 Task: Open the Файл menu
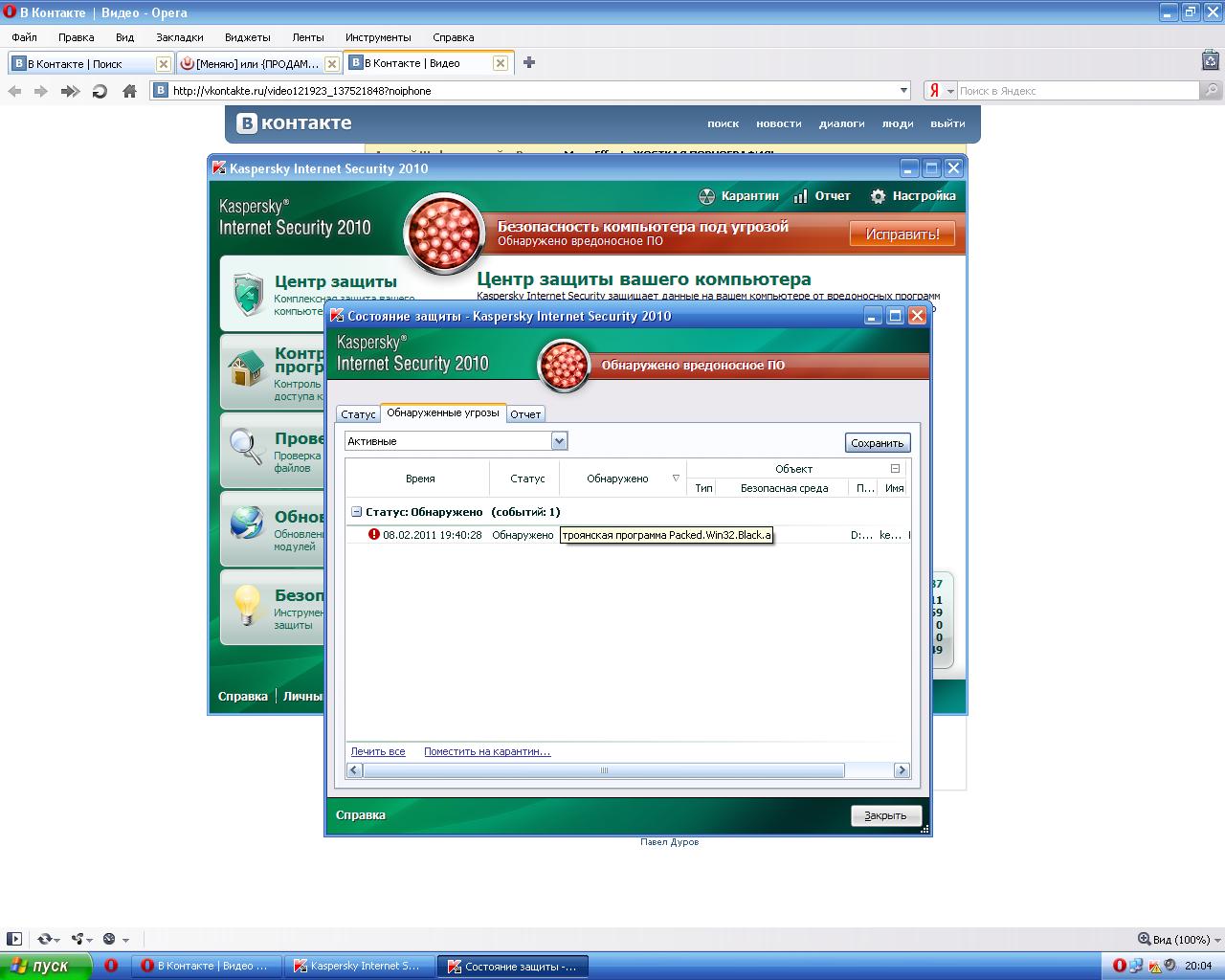point(25,37)
